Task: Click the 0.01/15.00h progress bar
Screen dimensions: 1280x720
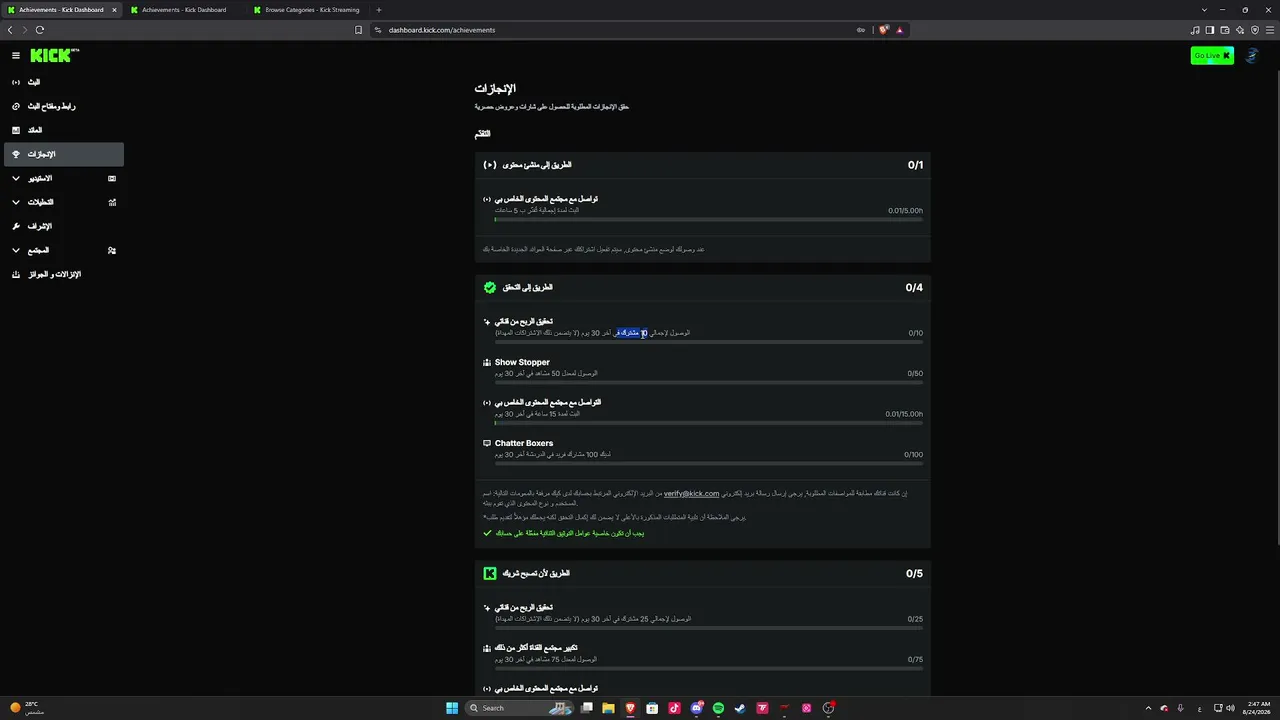Action: coord(709,423)
